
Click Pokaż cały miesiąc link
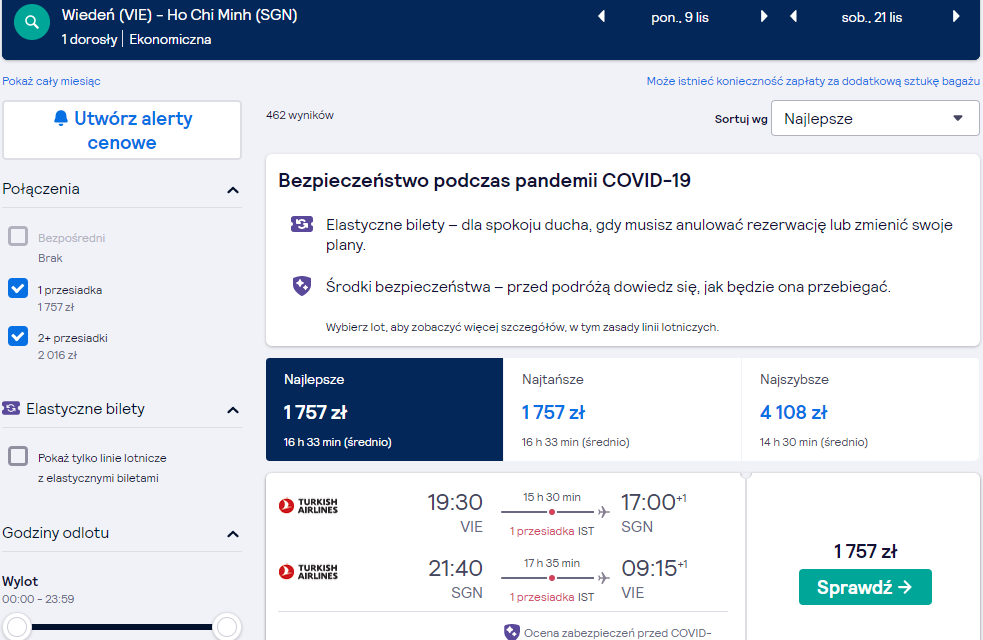point(51,81)
